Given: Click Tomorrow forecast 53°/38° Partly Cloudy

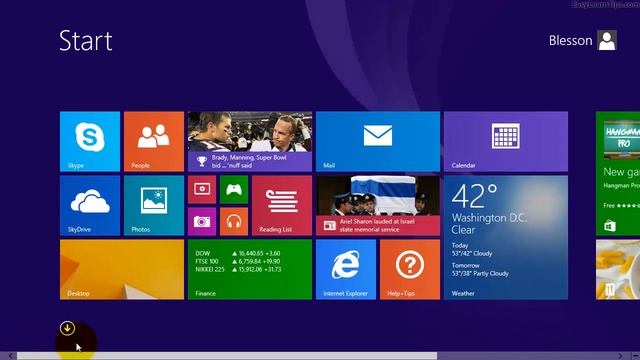Looking at the screenshot, I should tap(480, 269).
